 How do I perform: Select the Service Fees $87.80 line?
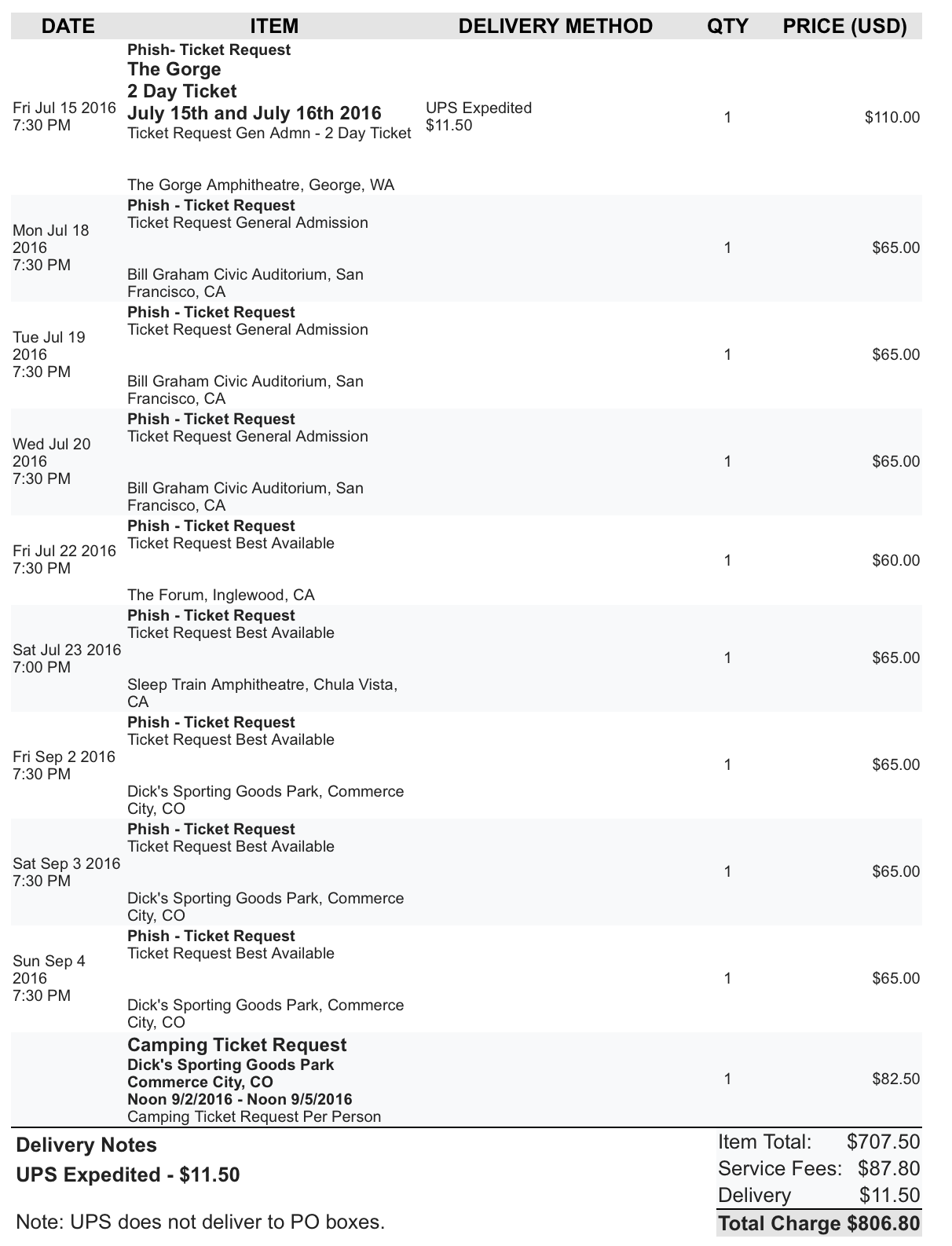818,1168
